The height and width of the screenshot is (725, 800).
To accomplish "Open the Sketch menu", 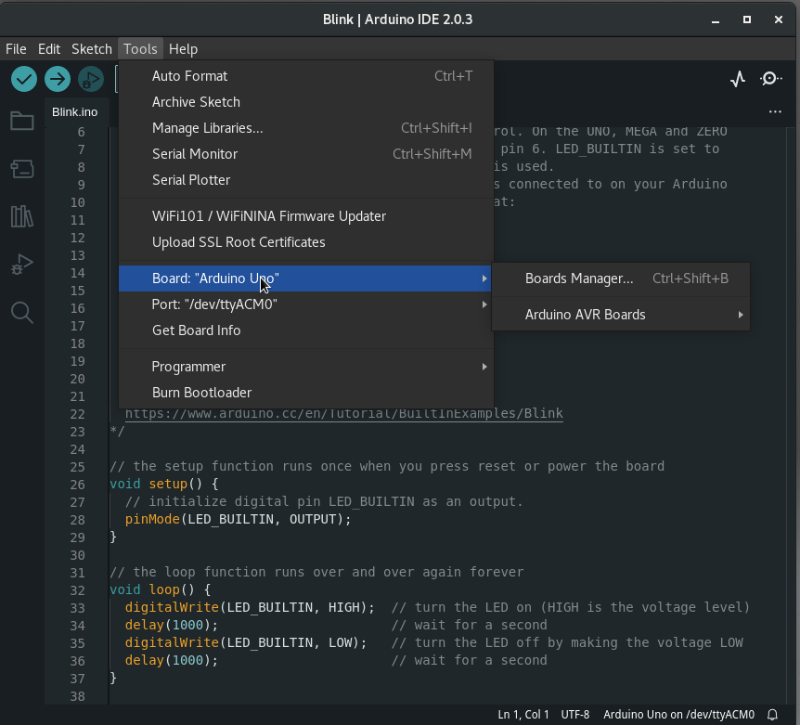I will [91, 49].
